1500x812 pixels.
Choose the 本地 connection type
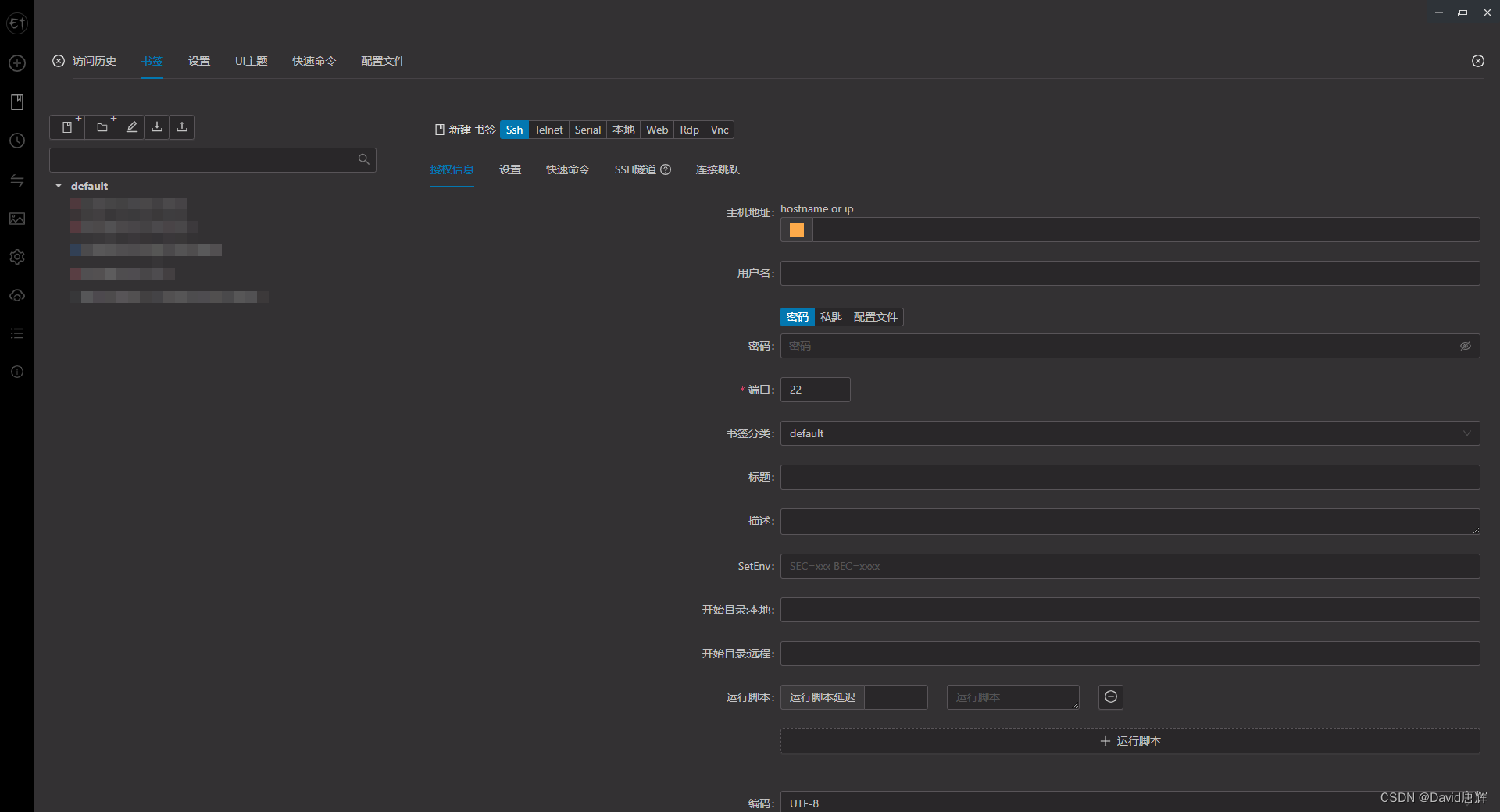click(x=623, y=130)
